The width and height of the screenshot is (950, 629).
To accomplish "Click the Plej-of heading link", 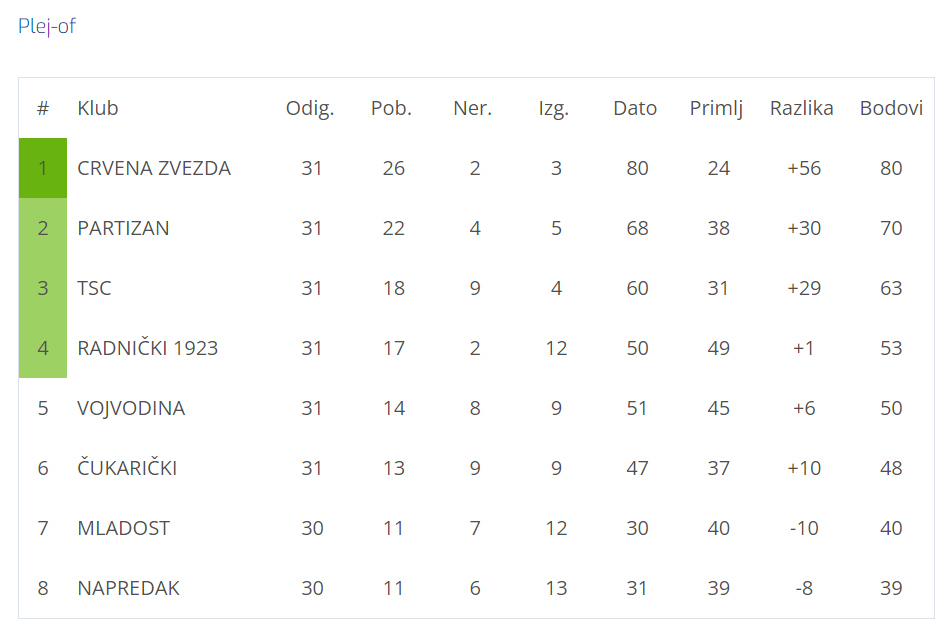I will [47, 26].
